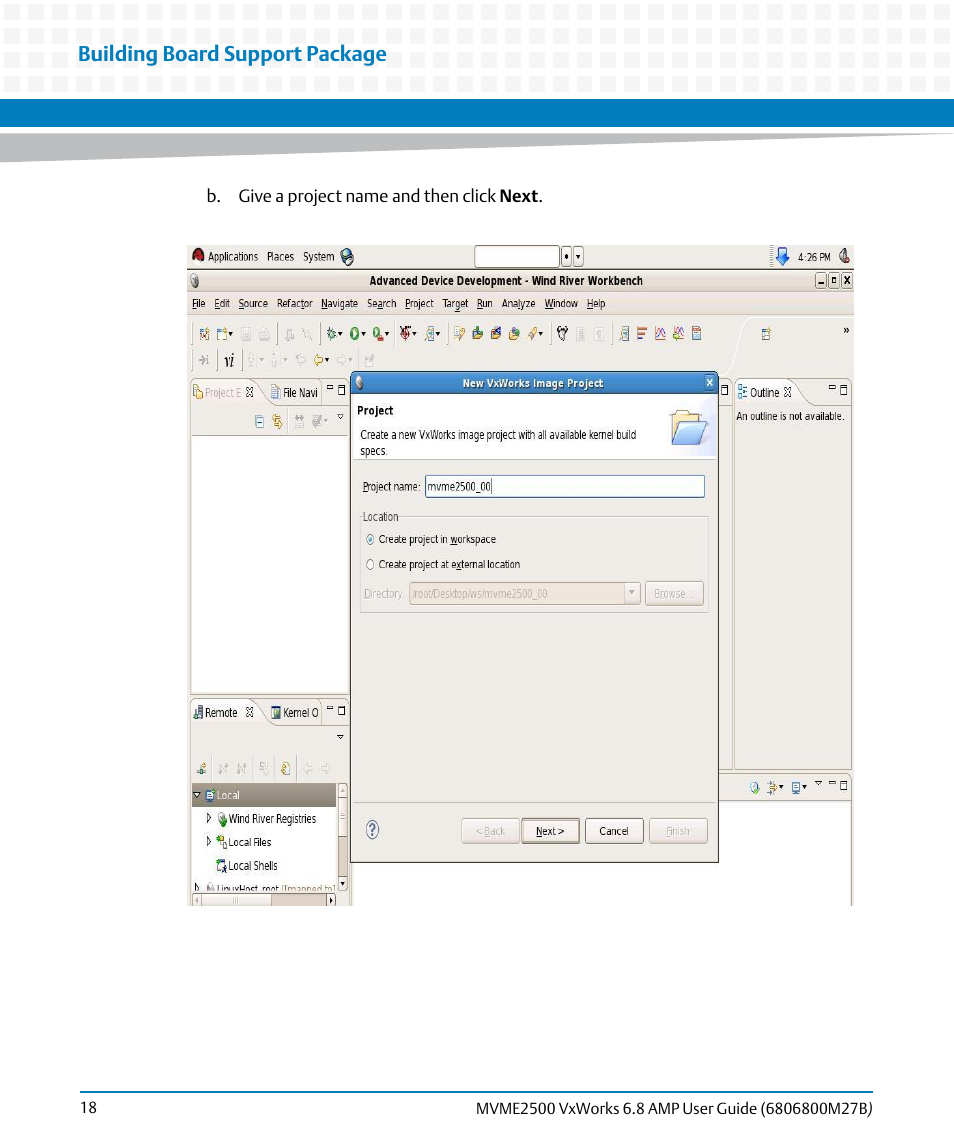Expand the Local Files node

coord(209,841)
